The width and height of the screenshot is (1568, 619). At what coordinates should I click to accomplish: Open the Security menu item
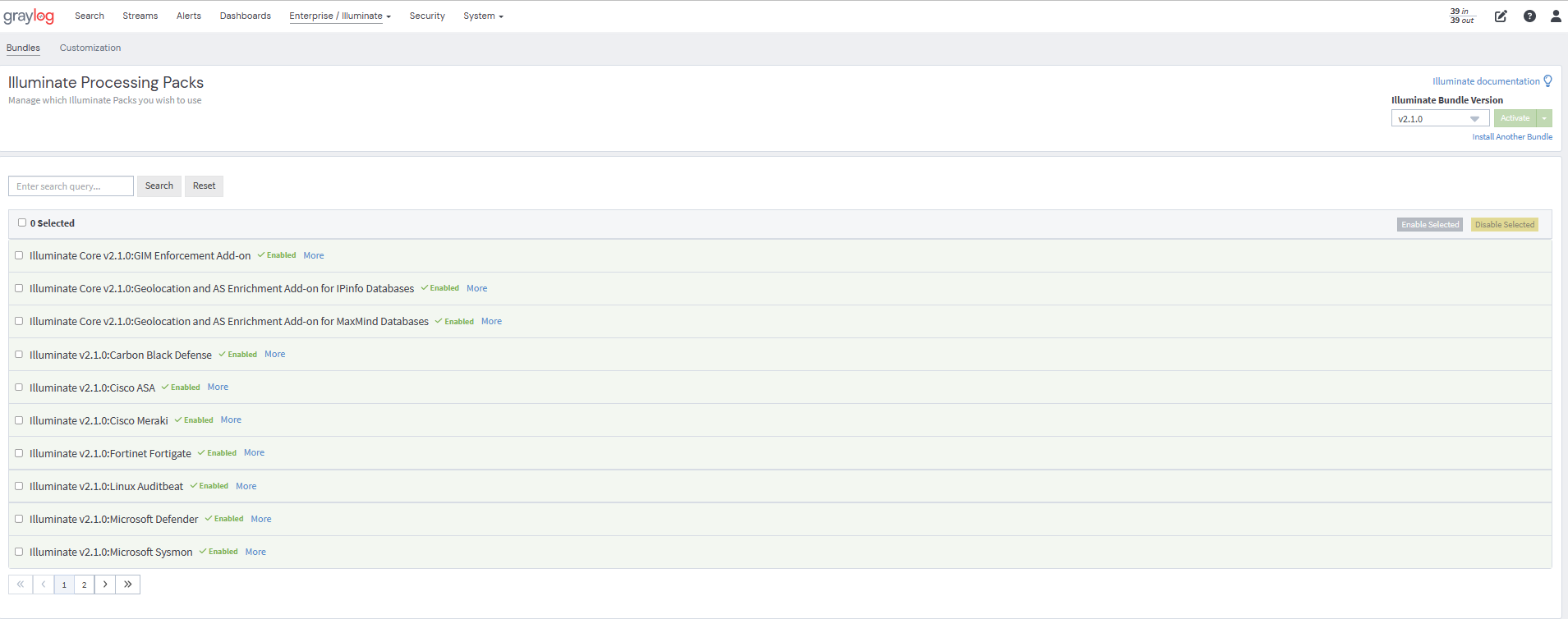pyautogui.click(x=427, y=16)
